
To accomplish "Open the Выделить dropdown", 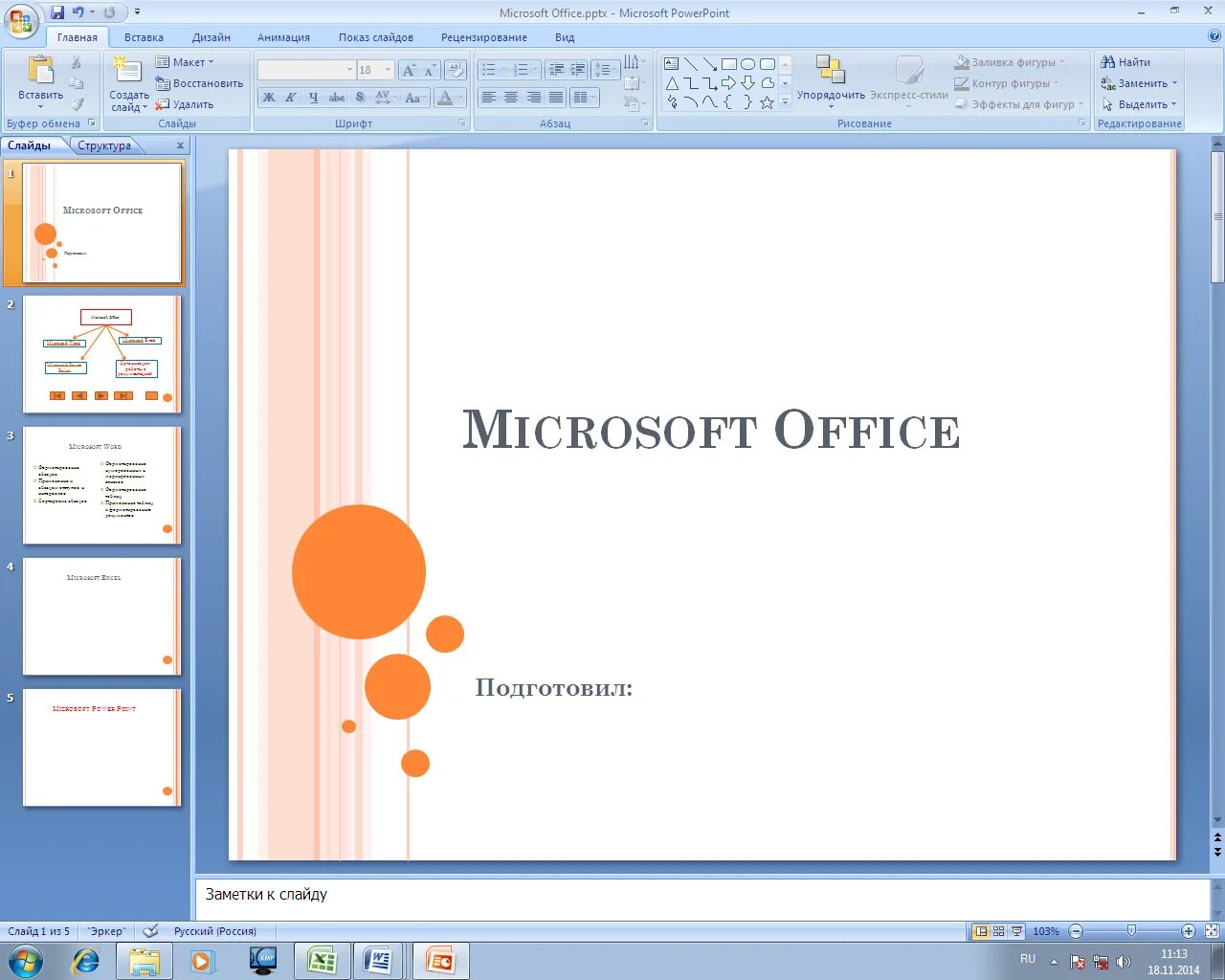I will 1139,104.
